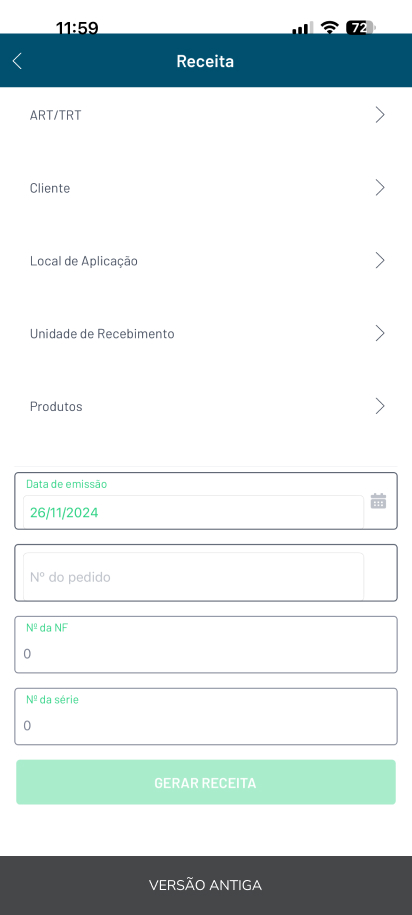Open the ART/TRT row
The width and height of the screenshot is (412, 915).
point(206,115)
